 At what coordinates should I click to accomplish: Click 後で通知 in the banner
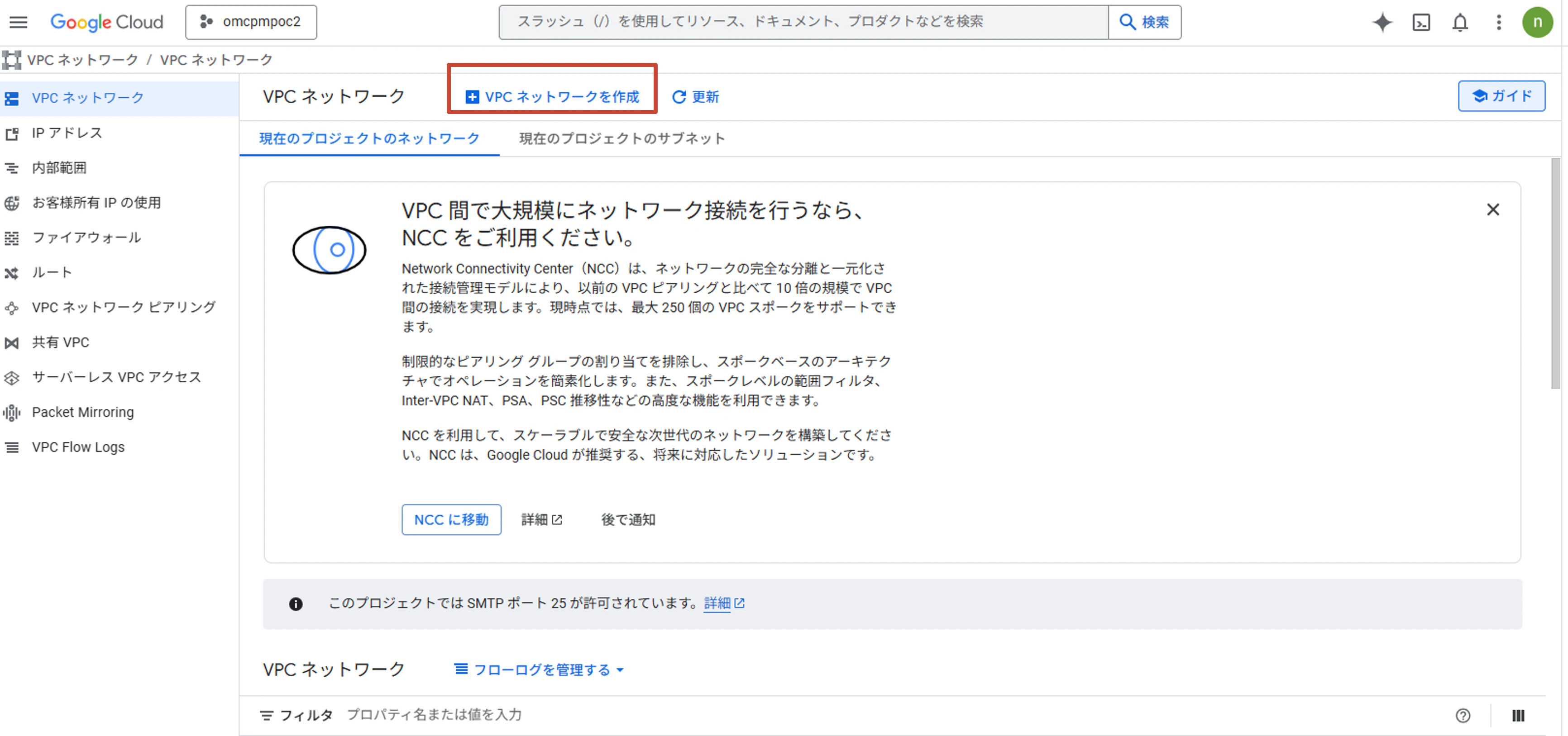click(628, 519)
